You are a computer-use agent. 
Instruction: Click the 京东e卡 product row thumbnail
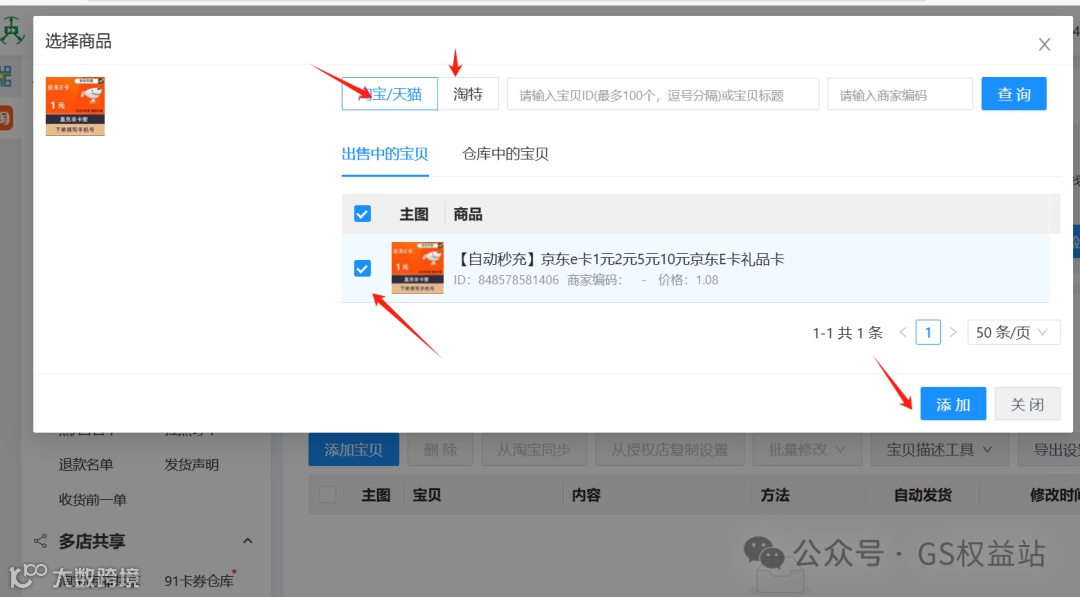pyautogui.click(x=417, y=268)
